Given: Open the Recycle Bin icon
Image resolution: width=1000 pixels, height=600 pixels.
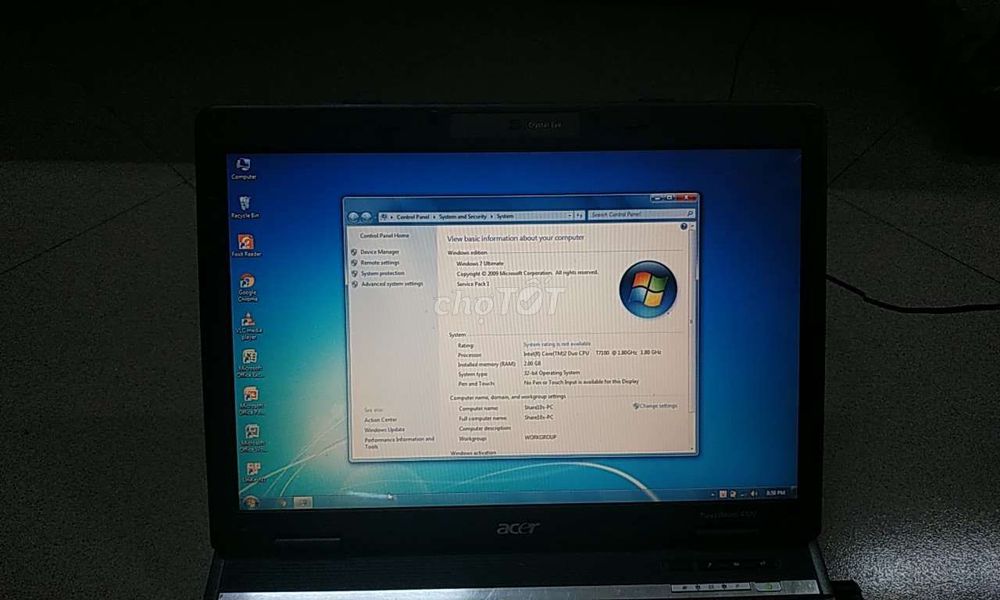Looking at the screenshot, I should (x=245, y=207).
